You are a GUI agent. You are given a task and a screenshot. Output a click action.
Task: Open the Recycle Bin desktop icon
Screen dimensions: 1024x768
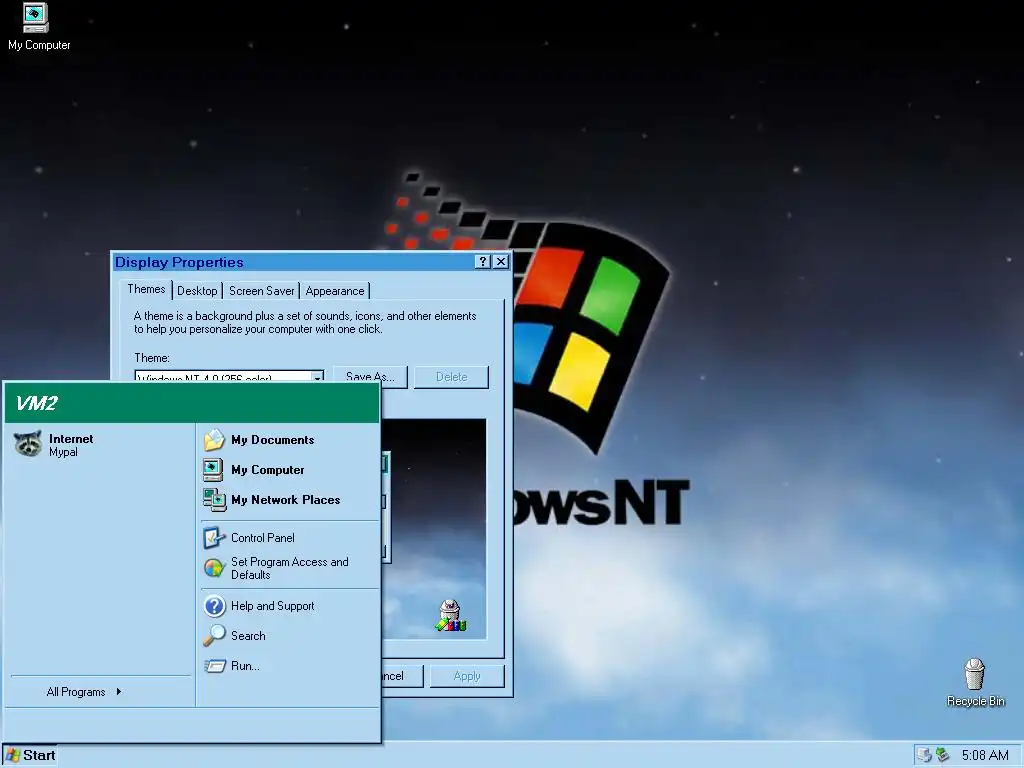coord(975,682)
